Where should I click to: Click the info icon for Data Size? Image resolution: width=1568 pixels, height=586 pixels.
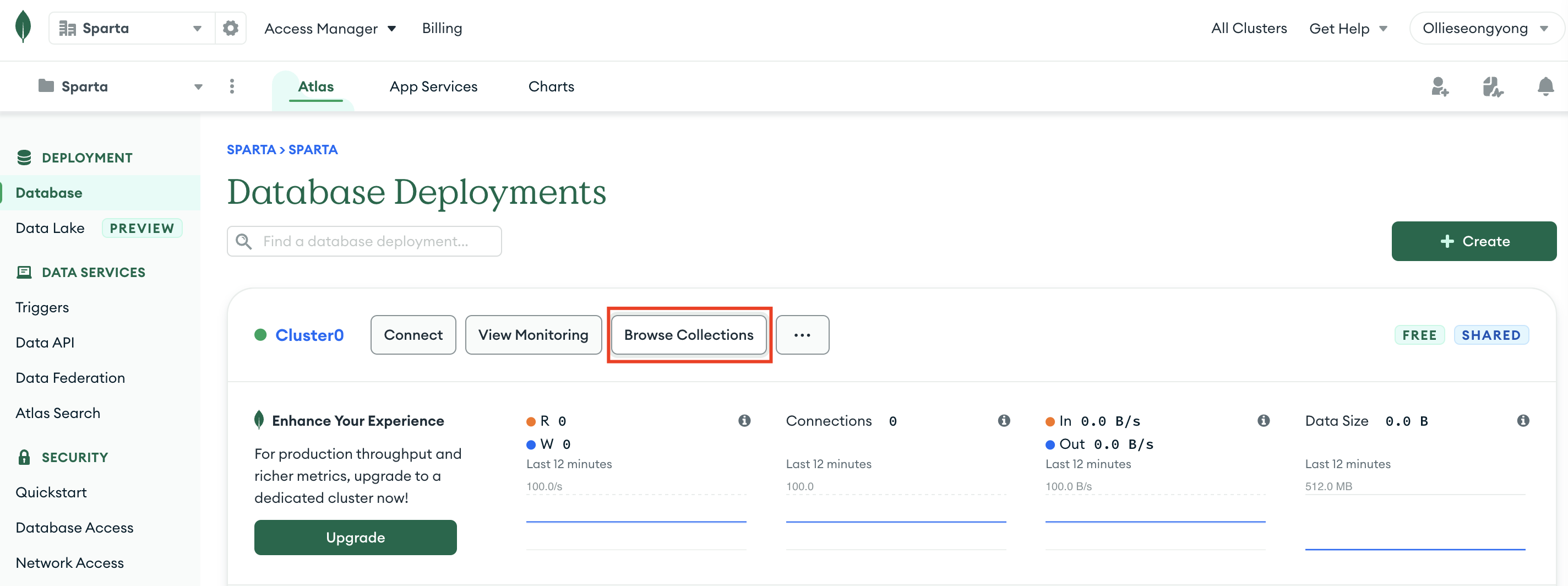click(x=1523, y=420)
